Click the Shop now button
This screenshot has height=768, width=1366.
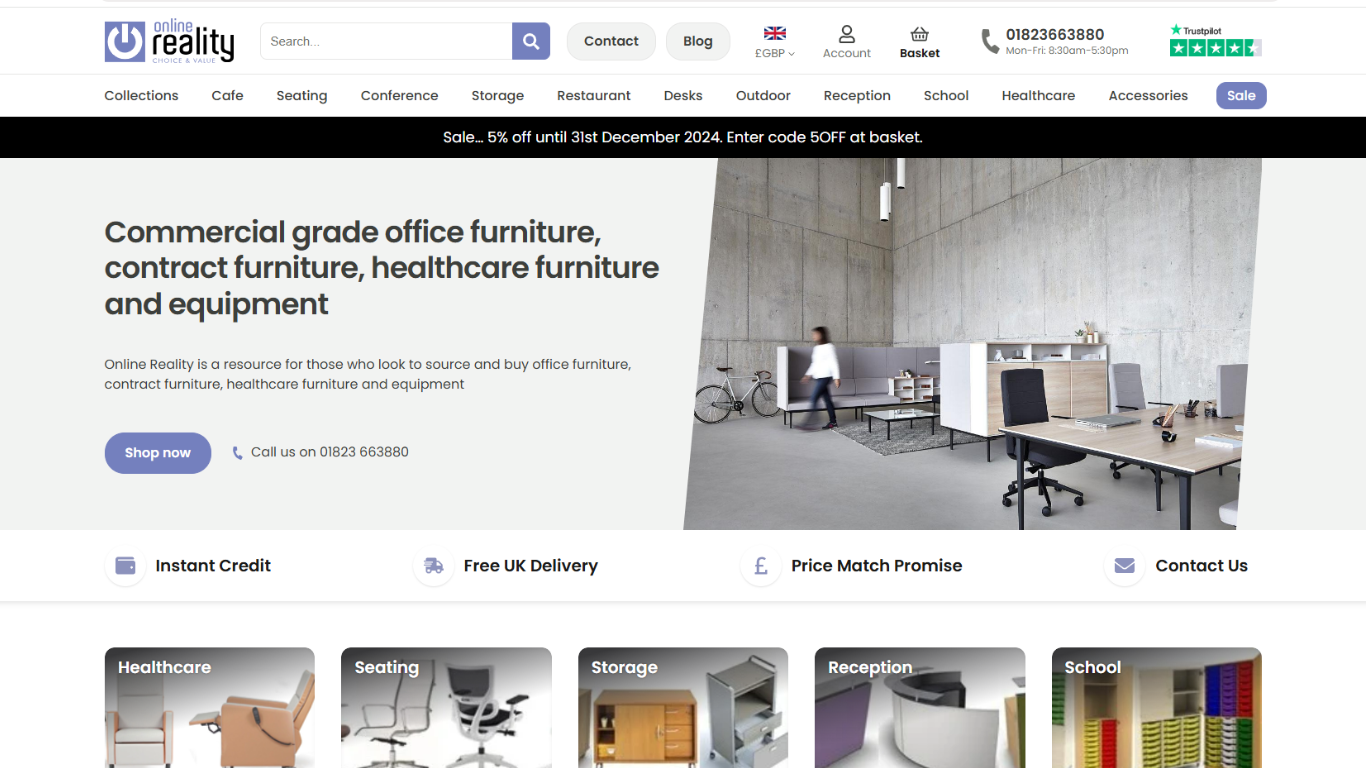pos(158,453)
